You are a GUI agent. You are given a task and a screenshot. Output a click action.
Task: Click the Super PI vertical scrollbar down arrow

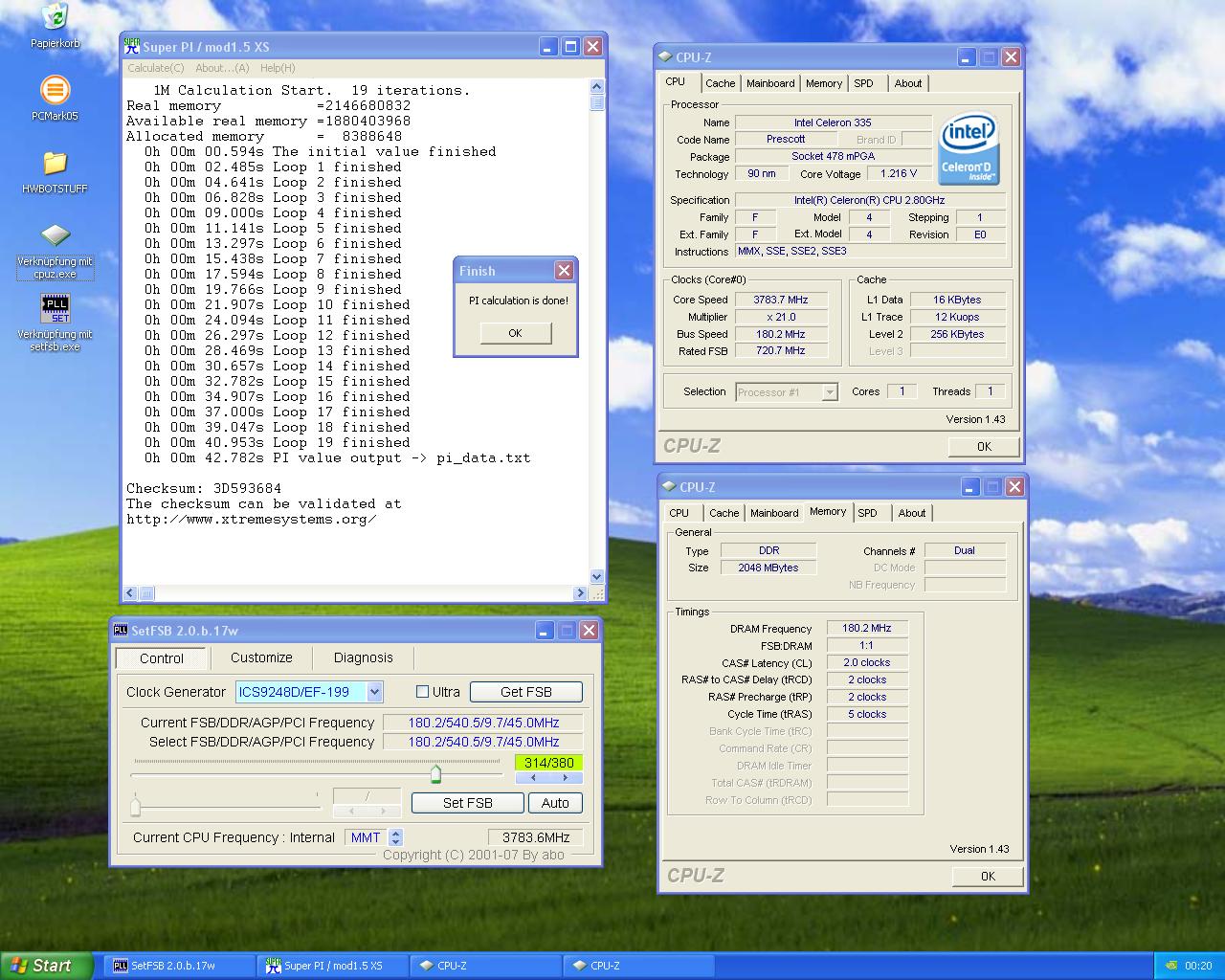click(597, 577)
